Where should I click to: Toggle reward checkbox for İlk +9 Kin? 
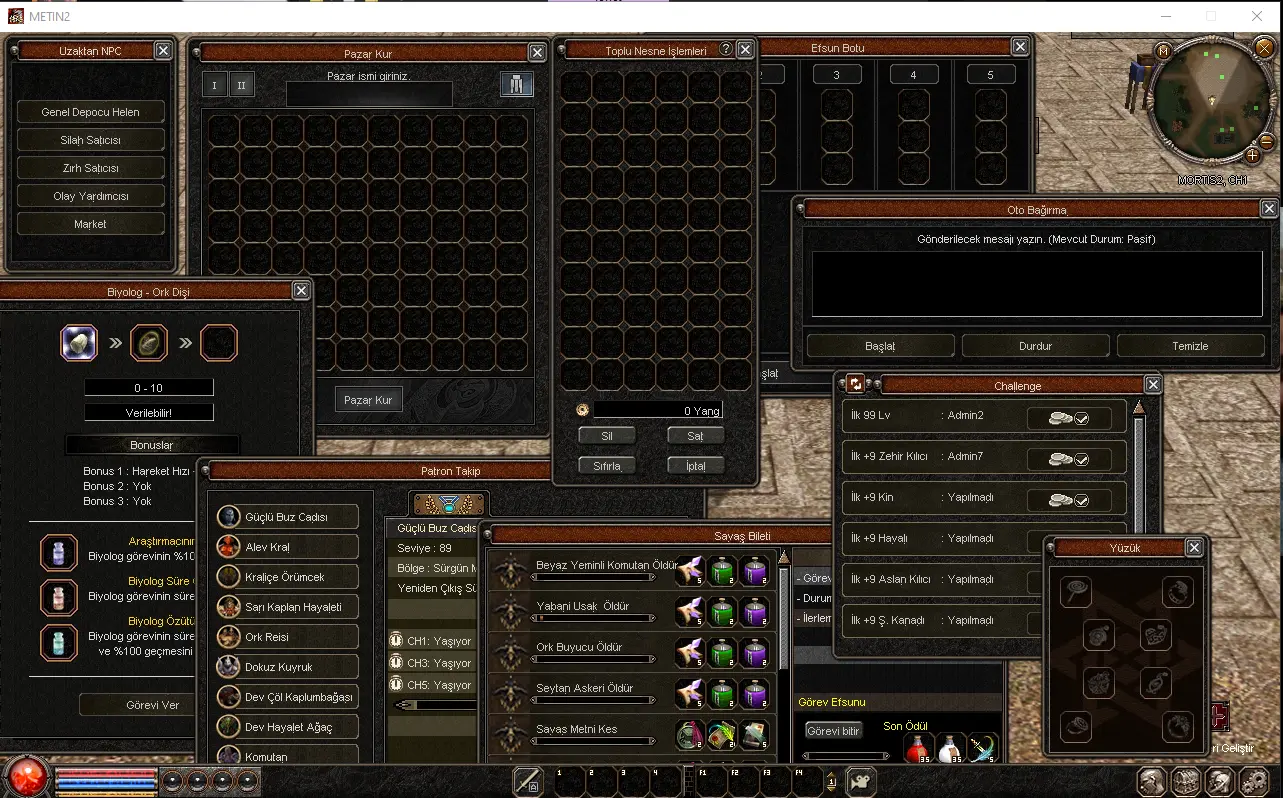[x=1069, y=500]
